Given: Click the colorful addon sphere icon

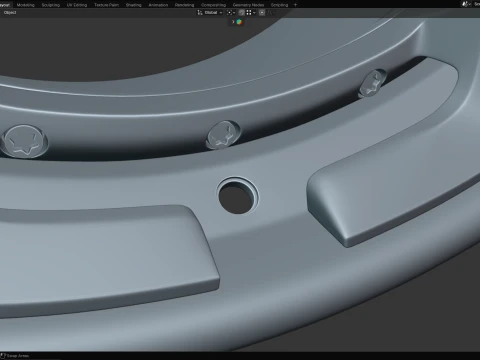Looking at the screenshot, I should [239, 22].
